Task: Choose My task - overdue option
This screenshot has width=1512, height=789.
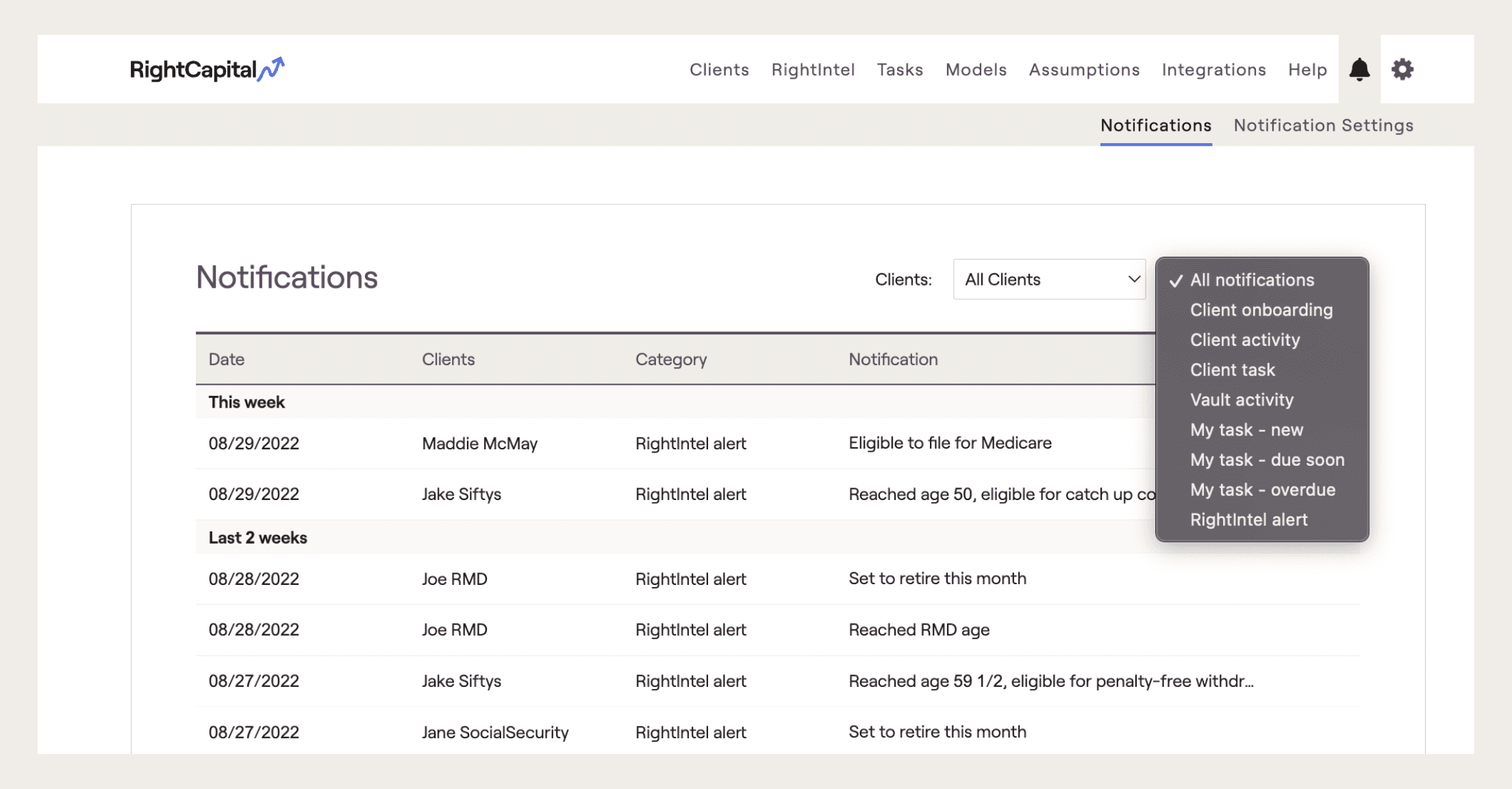Action: pos(1263,490)
